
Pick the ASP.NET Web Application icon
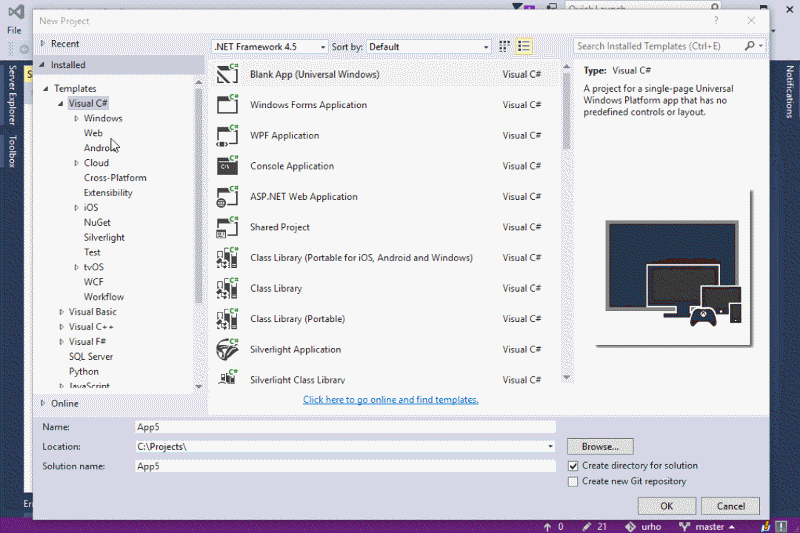pos(228,196)
